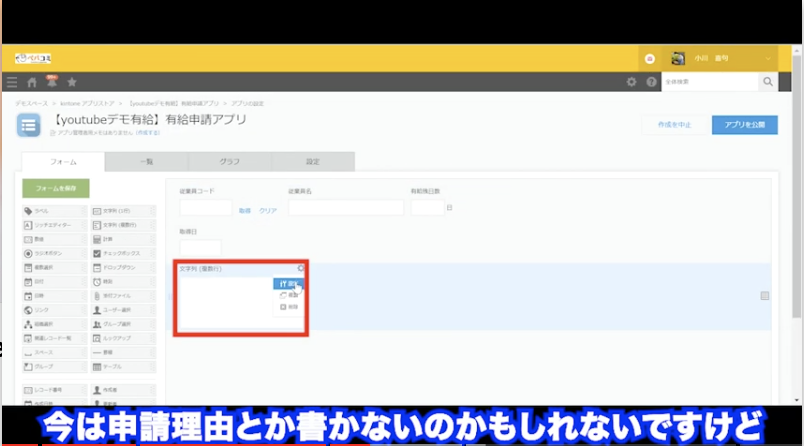Open the hamburger menu icon

[12, 82]
